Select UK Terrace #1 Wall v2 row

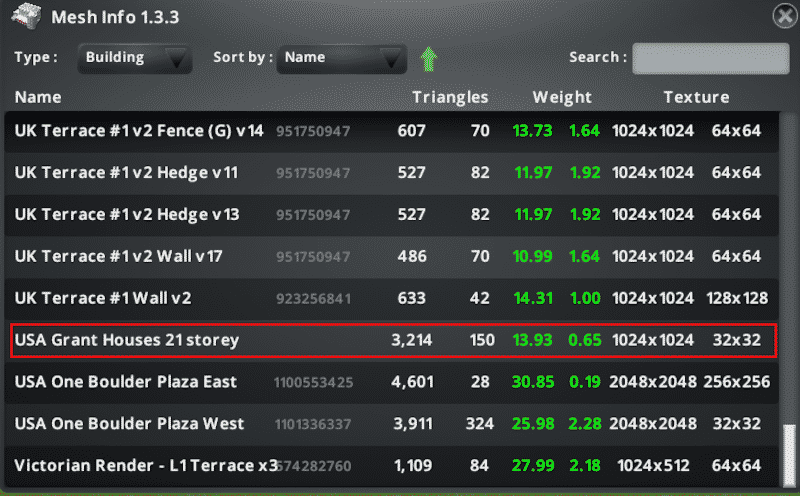[x=103, y=298]
